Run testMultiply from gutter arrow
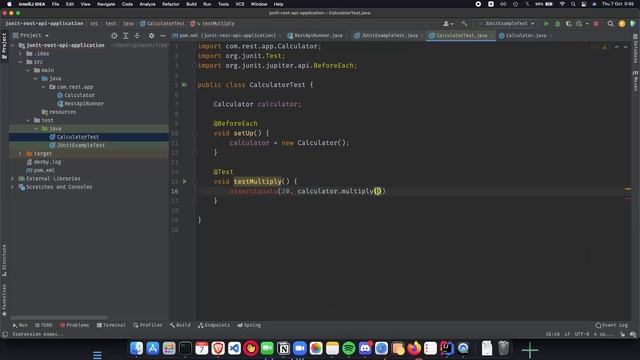Image resolution: width=640 pixels, height=360 pixels. [x=184, y=181]
